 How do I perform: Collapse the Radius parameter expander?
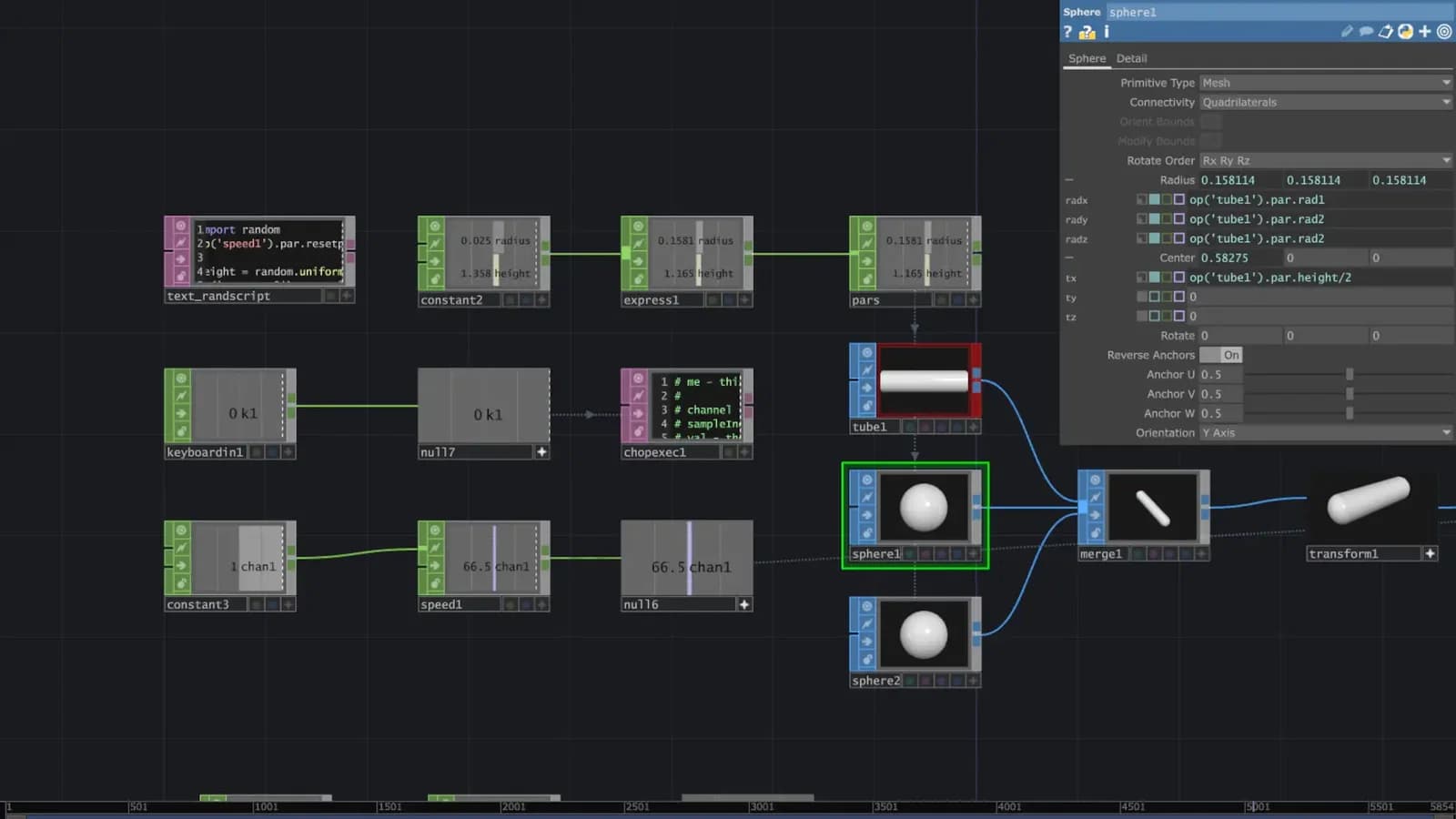(1069, 180)
